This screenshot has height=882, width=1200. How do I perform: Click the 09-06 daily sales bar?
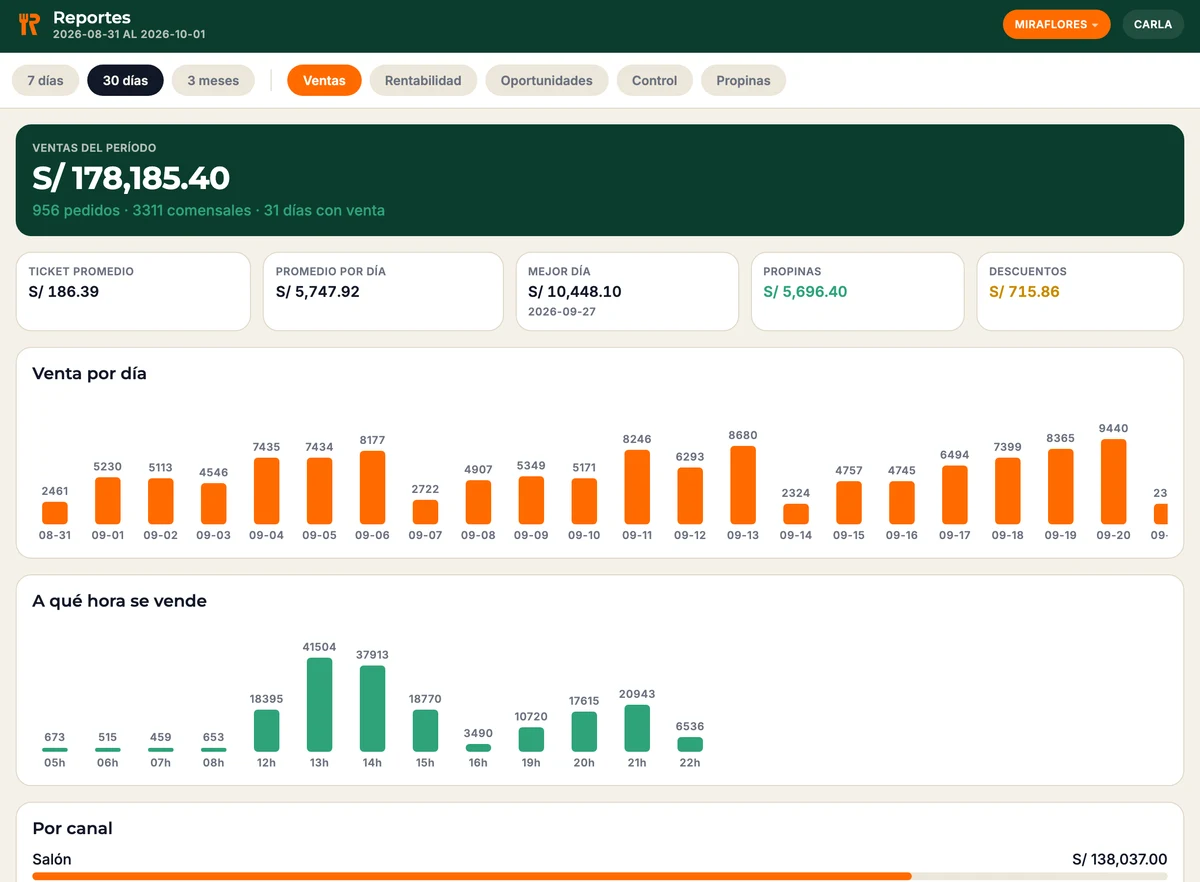(x=373, y=488)
